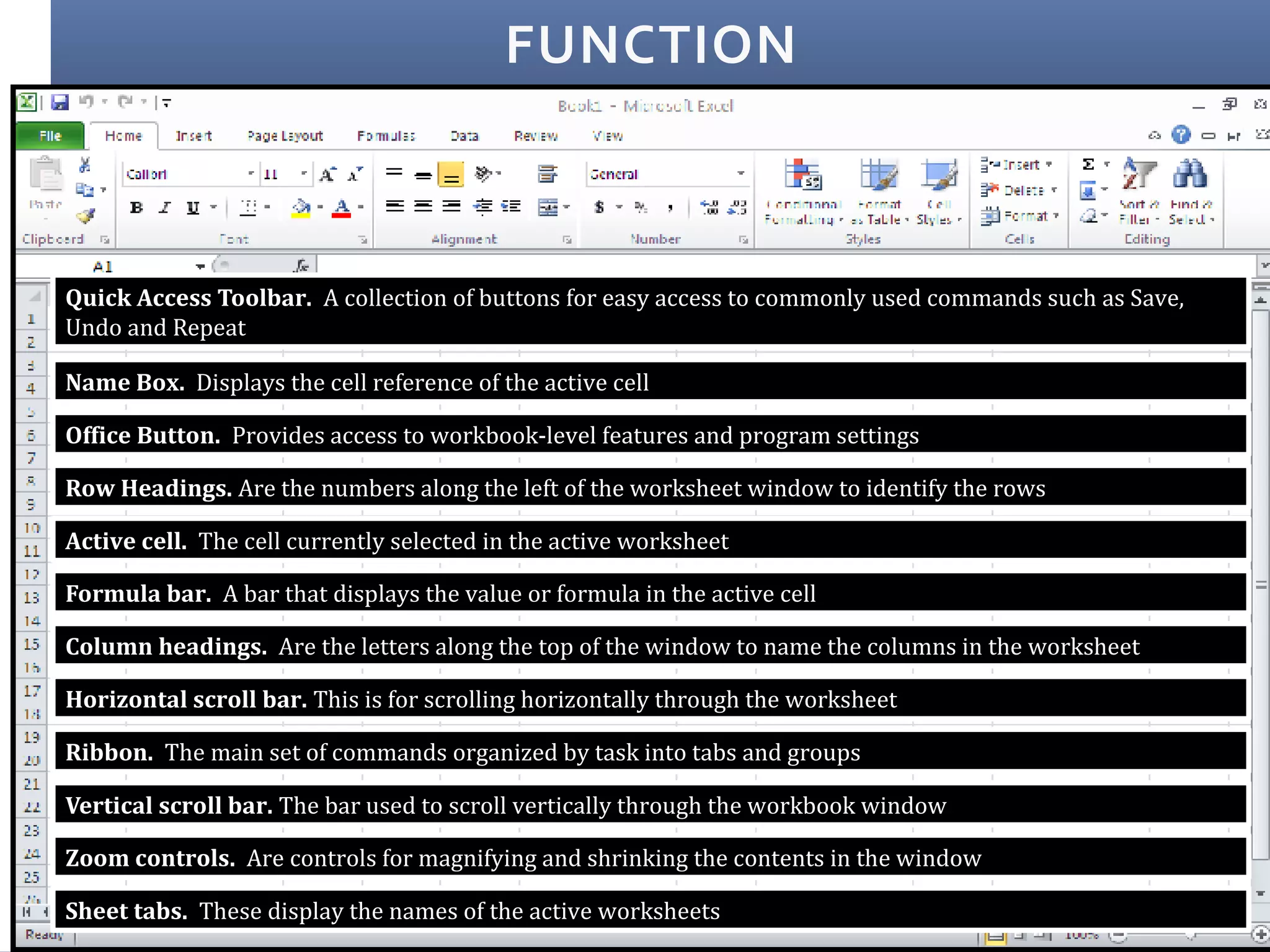Open the Formulas tab
This screenshot has width=1270, height=952.
click(386, 136)
